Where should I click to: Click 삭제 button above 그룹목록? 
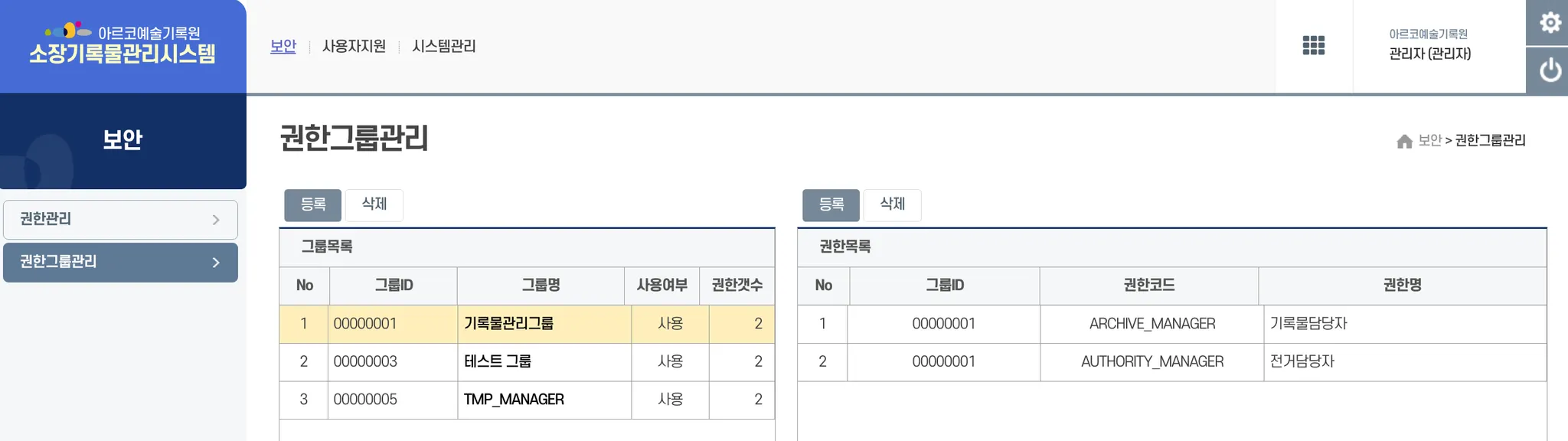[374, 204]
